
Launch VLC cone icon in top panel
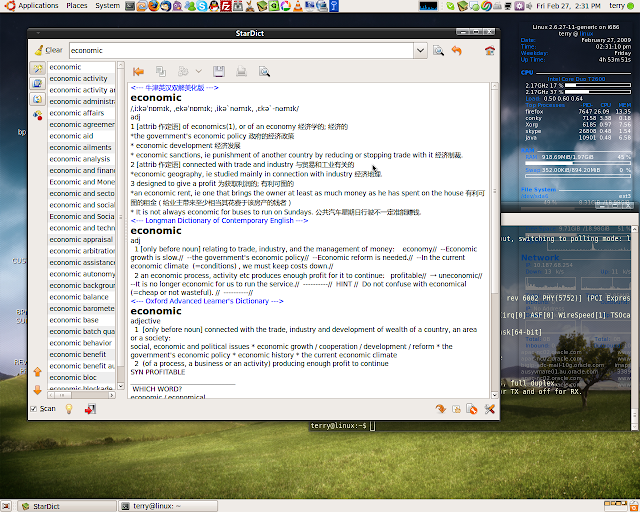pyautogui.click(x=298, y=6)
